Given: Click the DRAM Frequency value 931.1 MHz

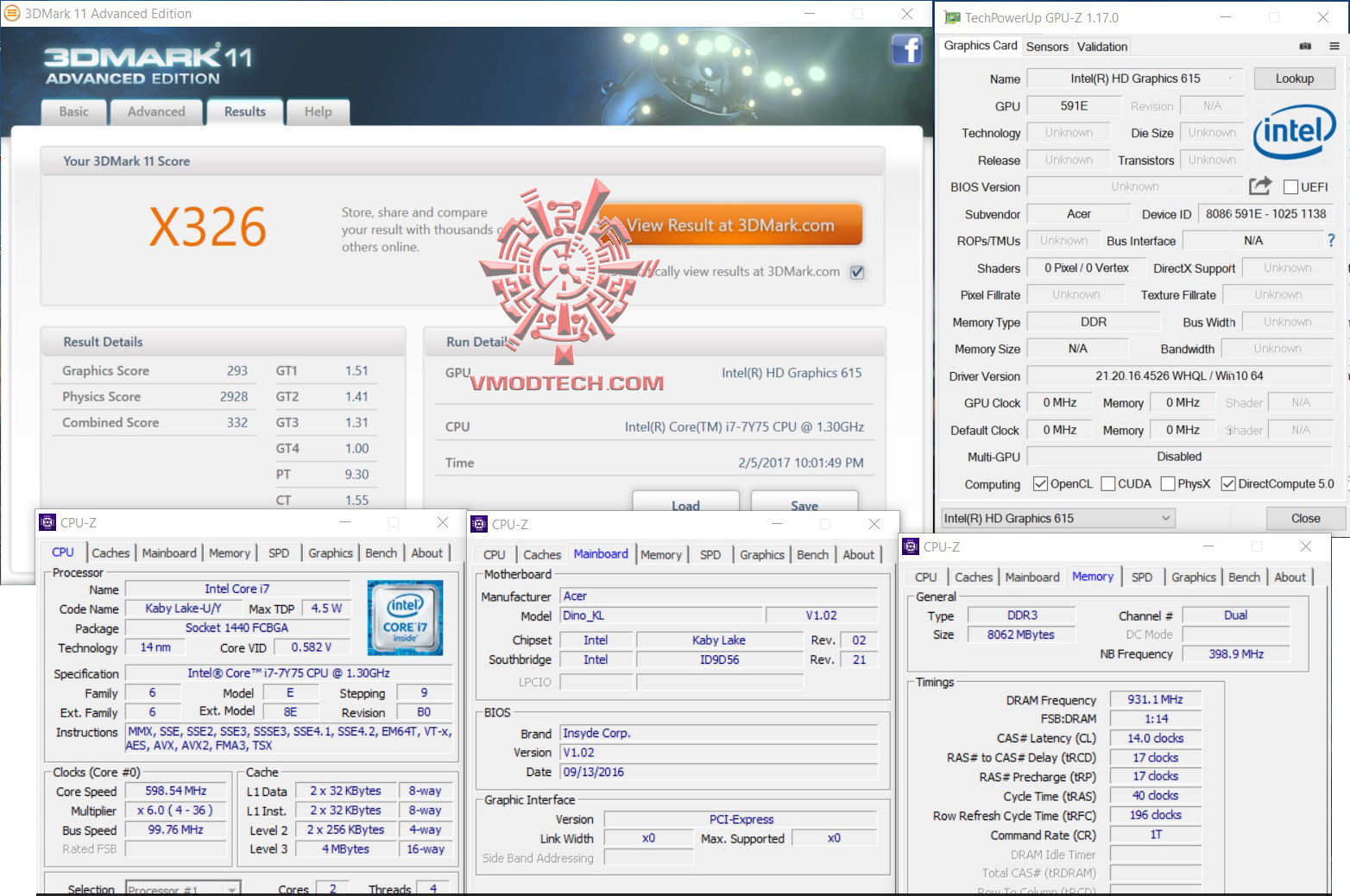Looking at the screenshot, I should [x=1155, y=699].
